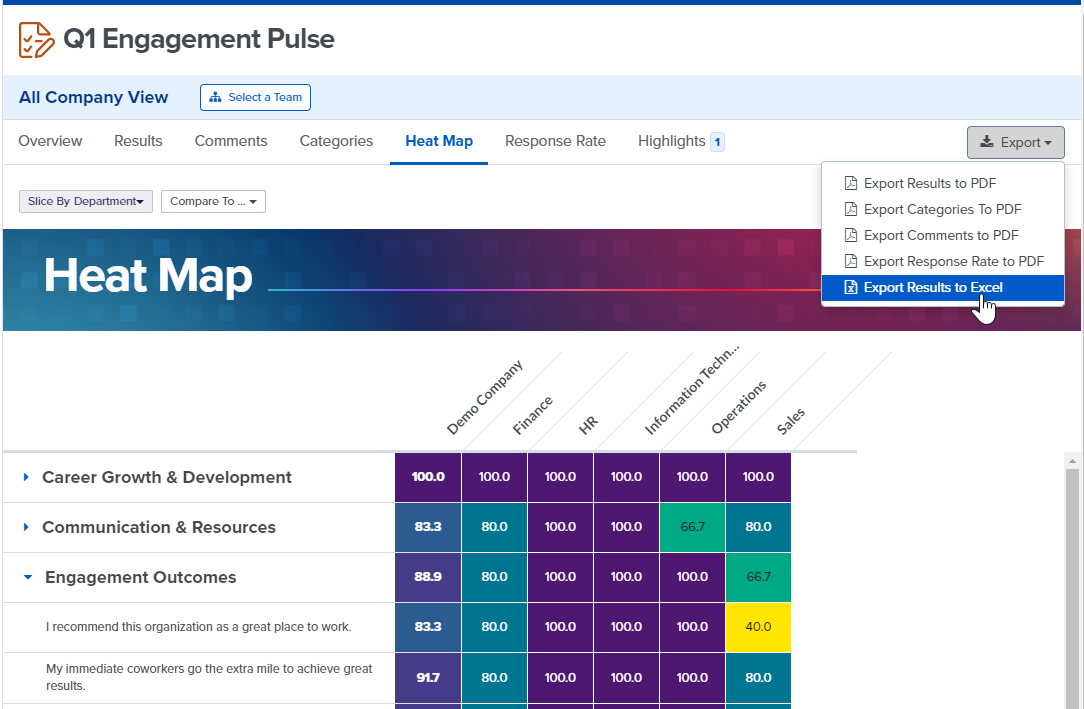The image size is (1084, 709).
Task: Choose Export Comments to PDF
Action: click(x=943, y=236)
